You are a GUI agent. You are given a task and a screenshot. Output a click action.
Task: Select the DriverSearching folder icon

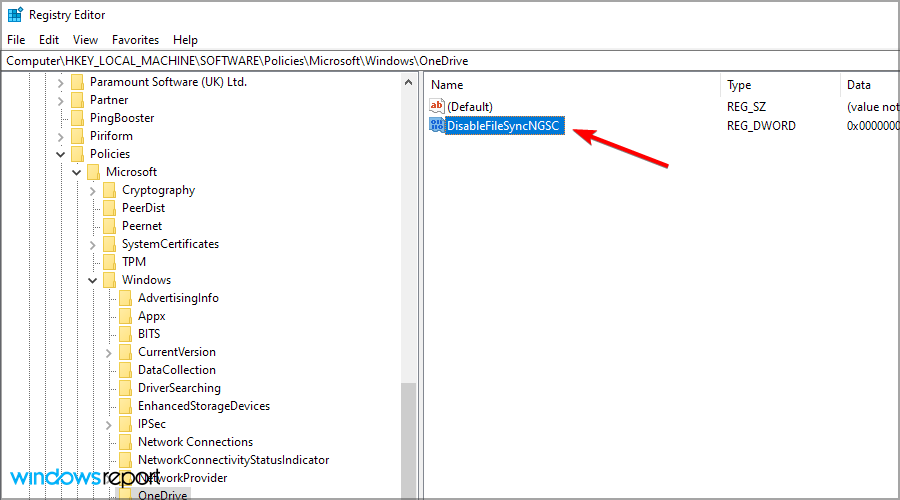(126, 388)
